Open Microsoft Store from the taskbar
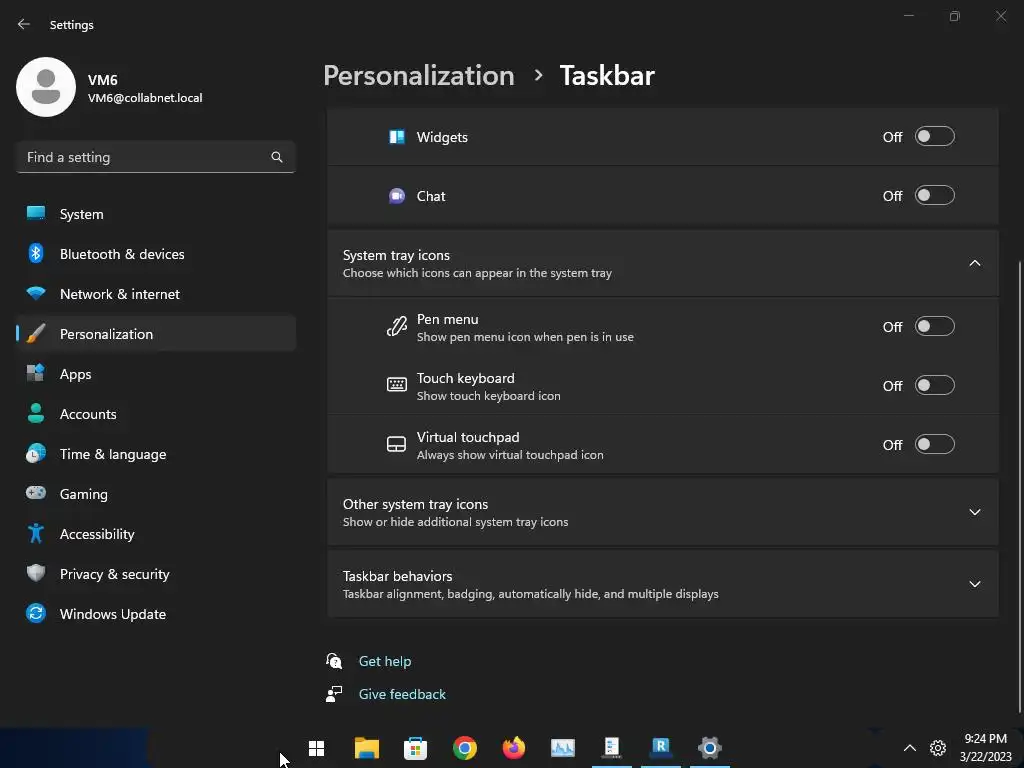 click(x=415, y=748)
